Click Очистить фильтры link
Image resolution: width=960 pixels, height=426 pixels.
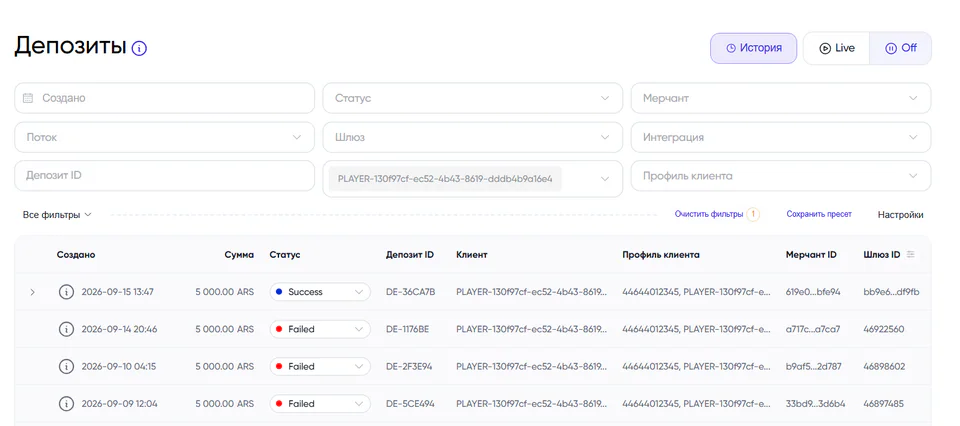tap(709, 214)
